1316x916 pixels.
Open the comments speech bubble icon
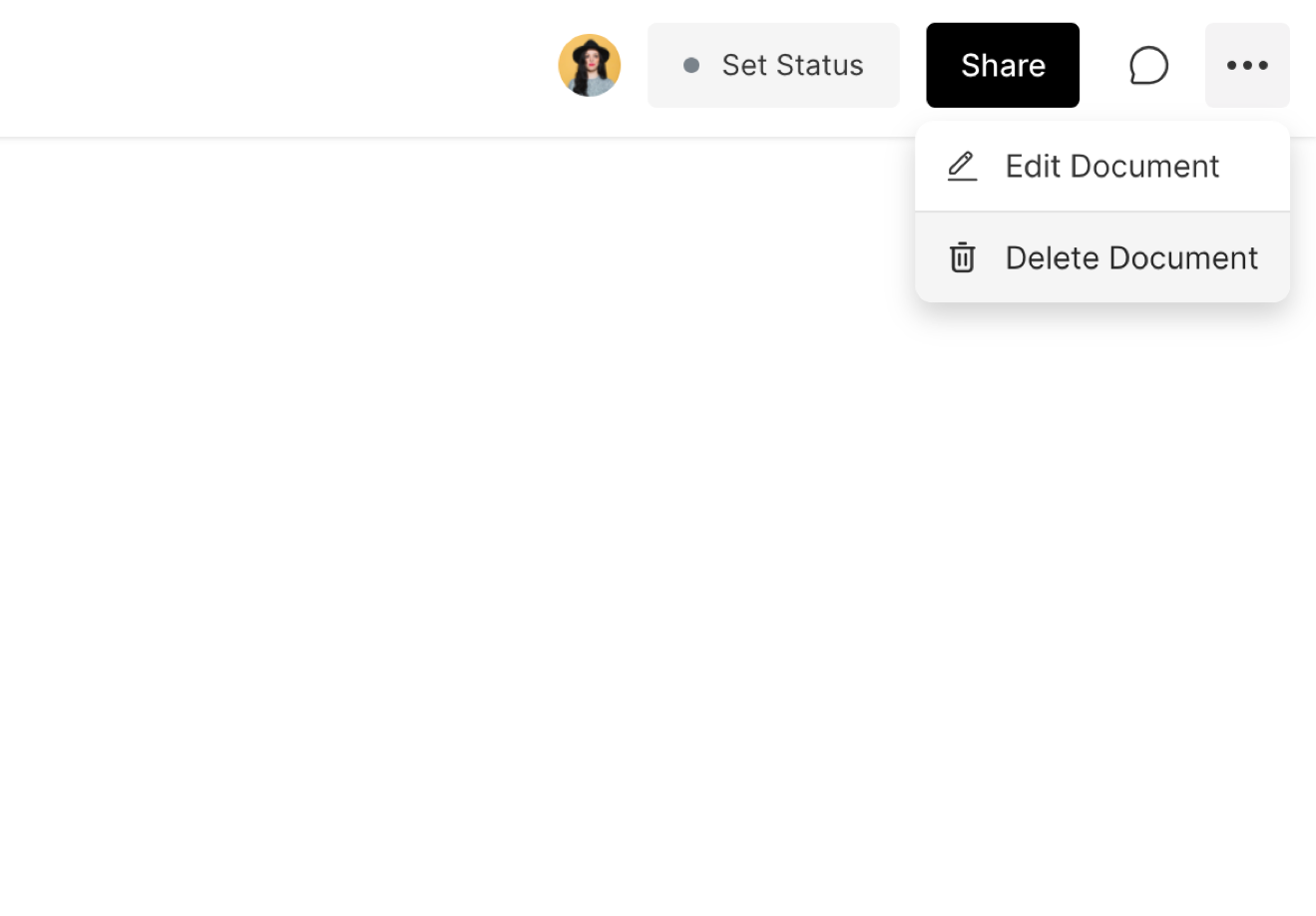click(1148, 65)
